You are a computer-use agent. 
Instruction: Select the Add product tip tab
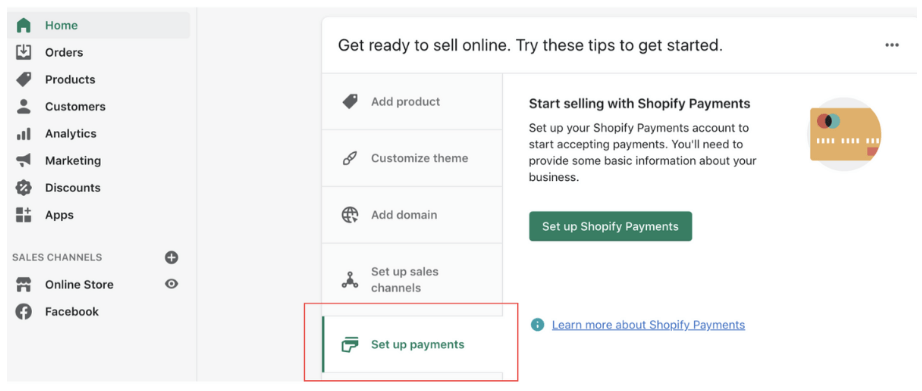coord(412,102)
